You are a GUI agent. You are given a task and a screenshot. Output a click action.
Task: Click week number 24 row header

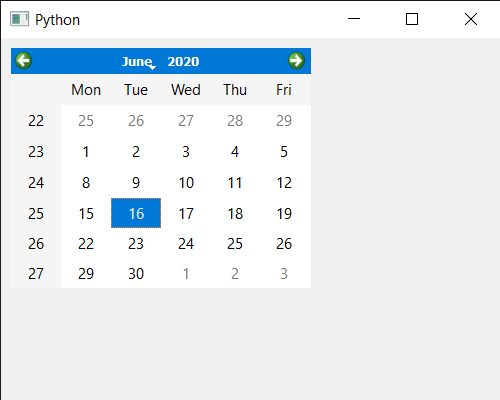[x=36, y=183]
